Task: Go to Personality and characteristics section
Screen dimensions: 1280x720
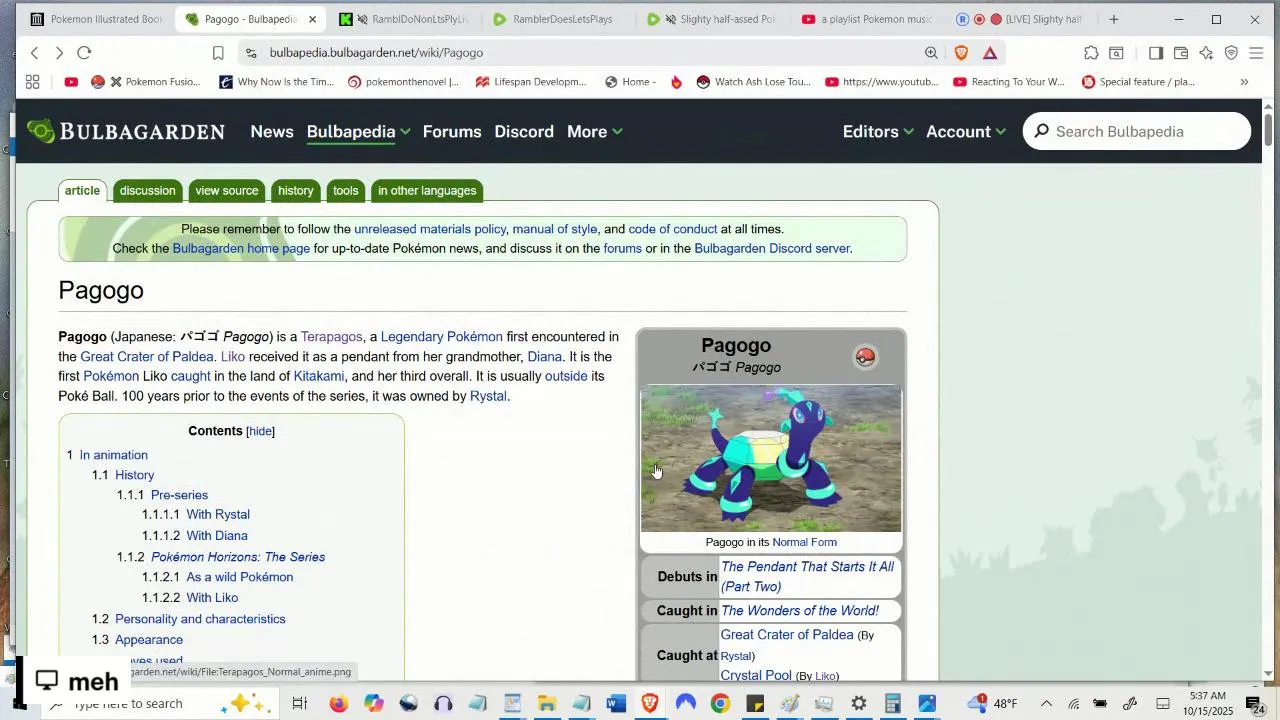Action: click(x=200, y=619)
